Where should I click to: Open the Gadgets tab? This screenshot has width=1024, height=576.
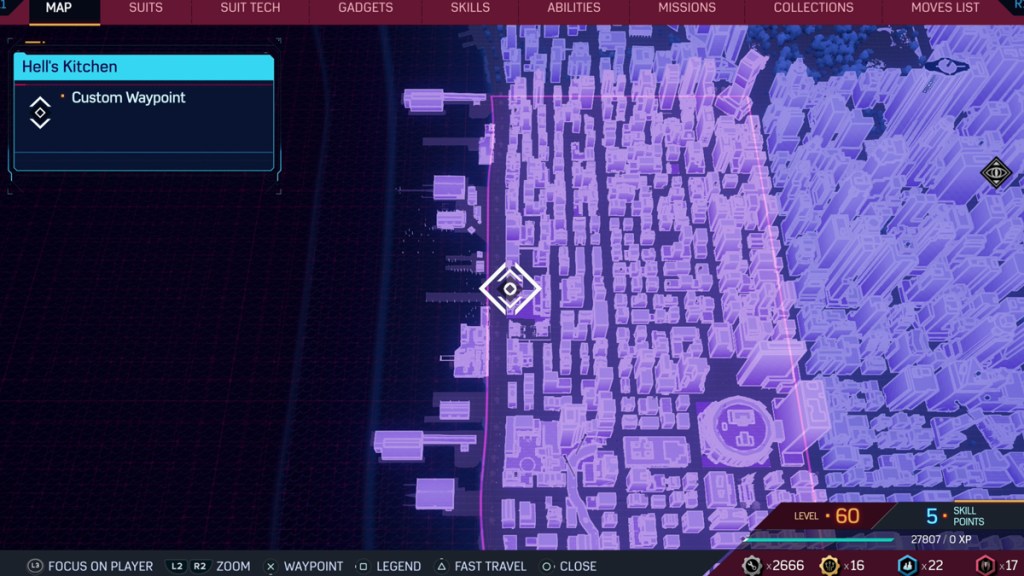(x=365, y=8)
